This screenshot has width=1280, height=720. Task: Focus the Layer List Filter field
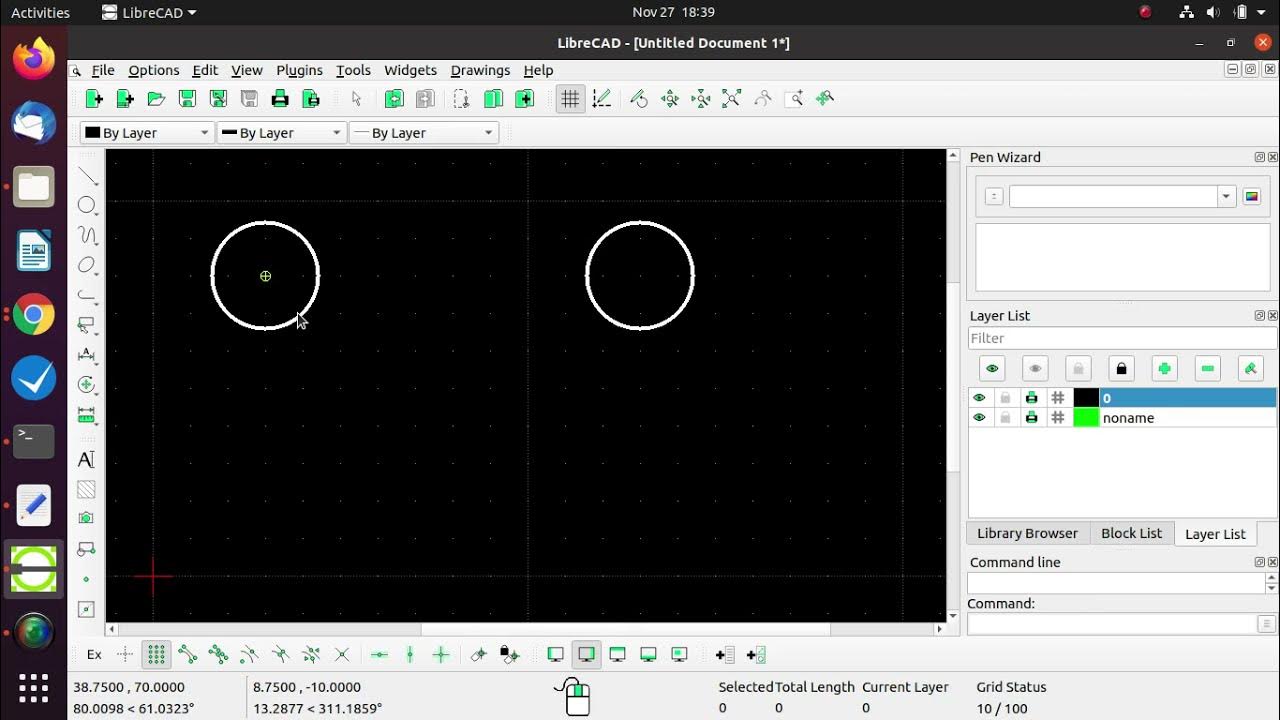tap(1122, 338)
